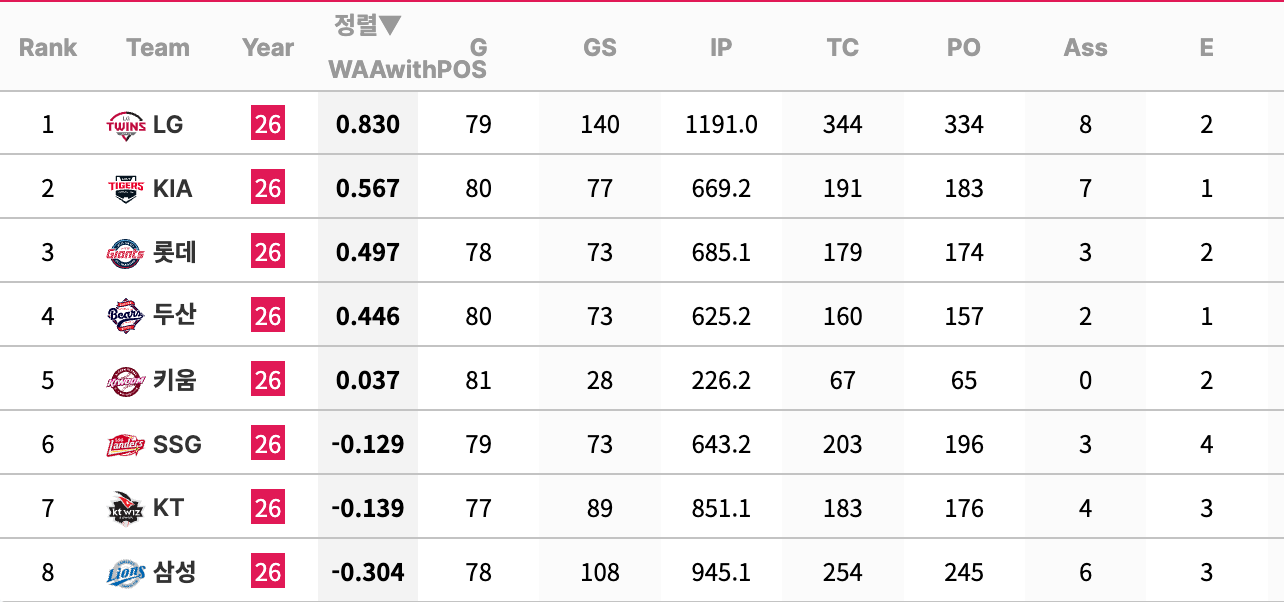Image resolution: width=1284 pixels, height=602 pixels.
Task: Click the Kiwoom Heroes logo icon
Action: [x=126, y=380]
